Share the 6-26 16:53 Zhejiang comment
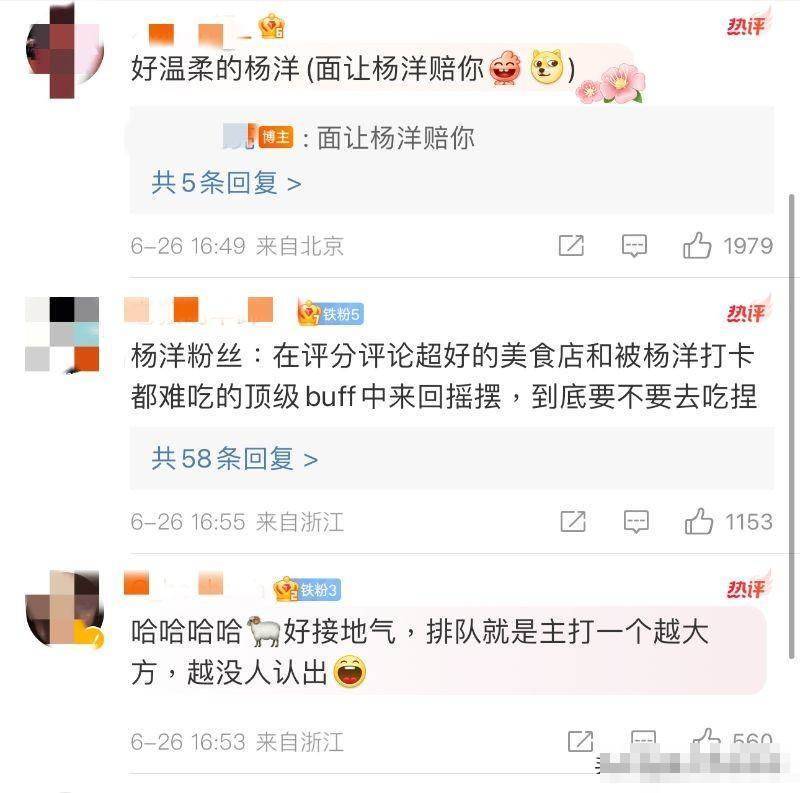The image size is (800, 793). [x=581, y=741]
